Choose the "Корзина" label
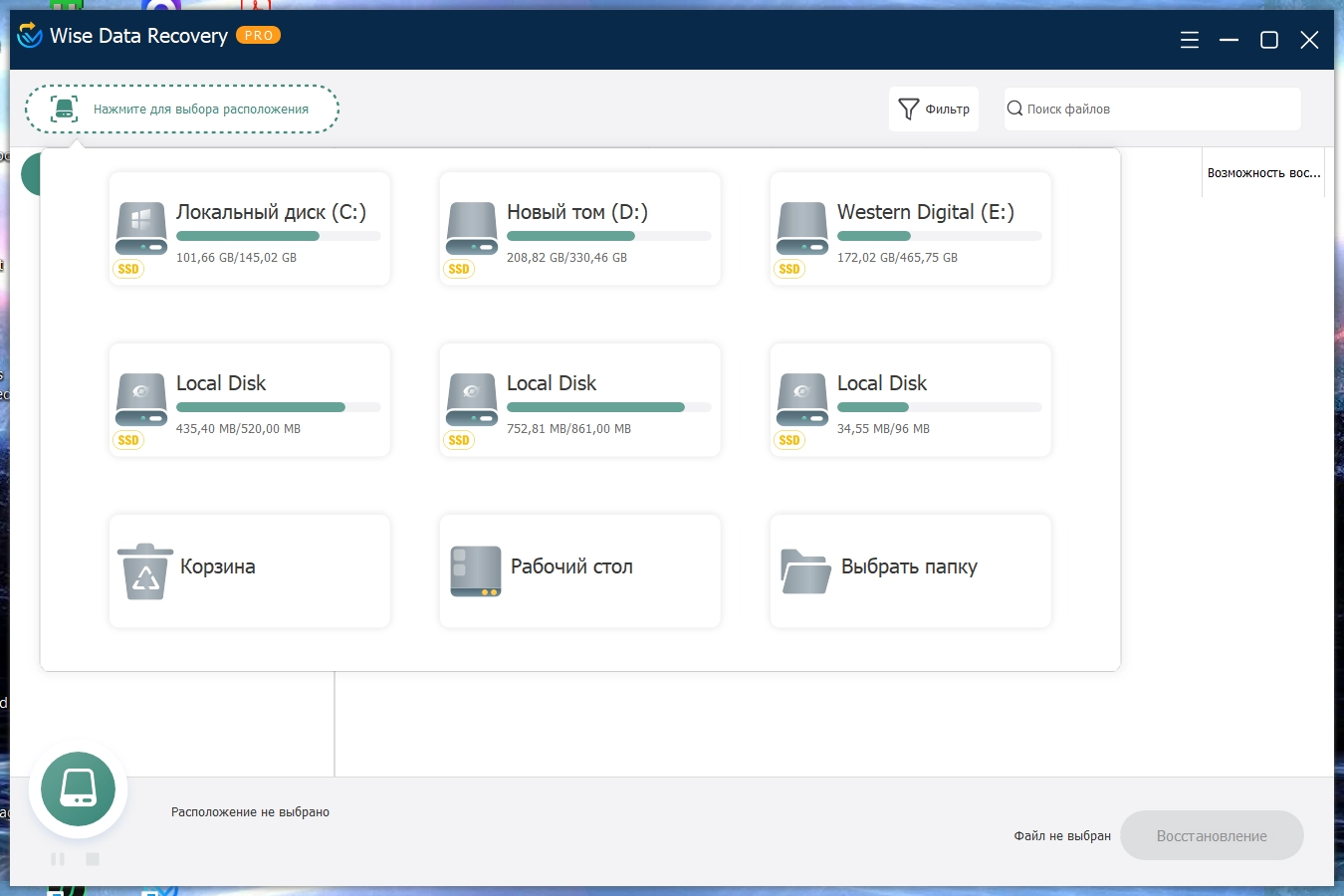Screen dimensions: 1344x896 218,566
